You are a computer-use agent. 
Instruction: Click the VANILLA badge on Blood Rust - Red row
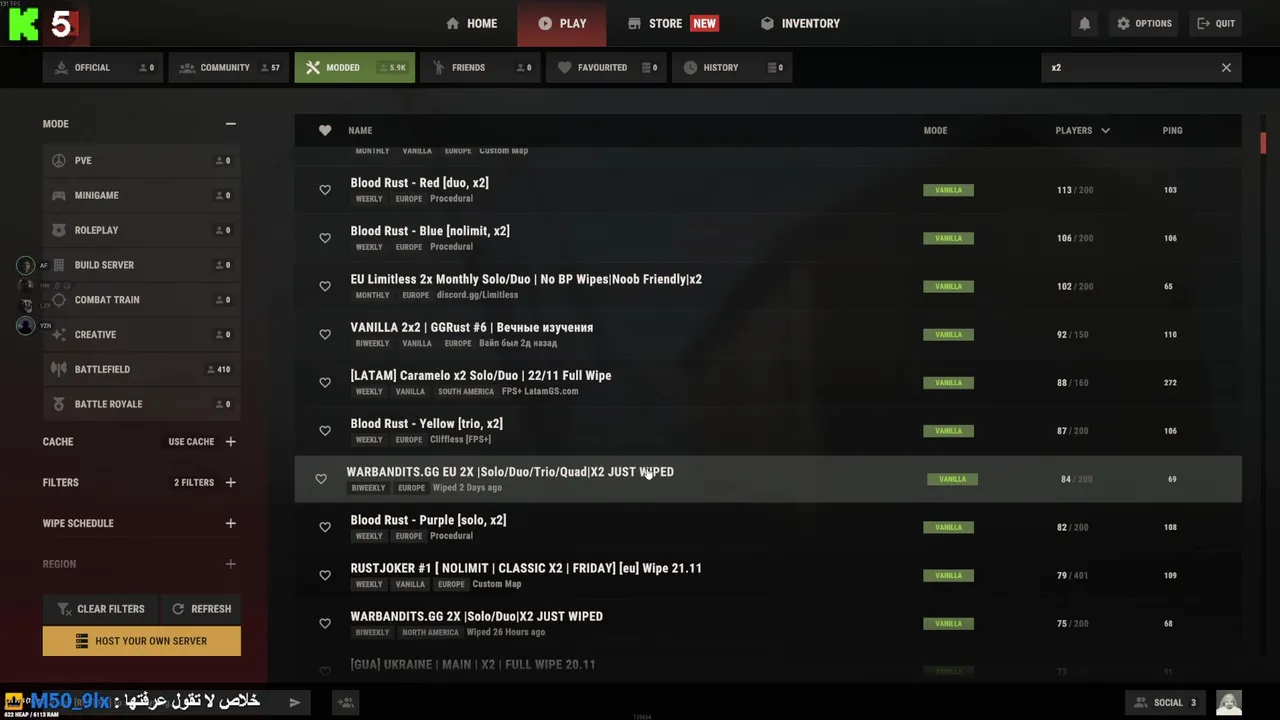point(948,190)
